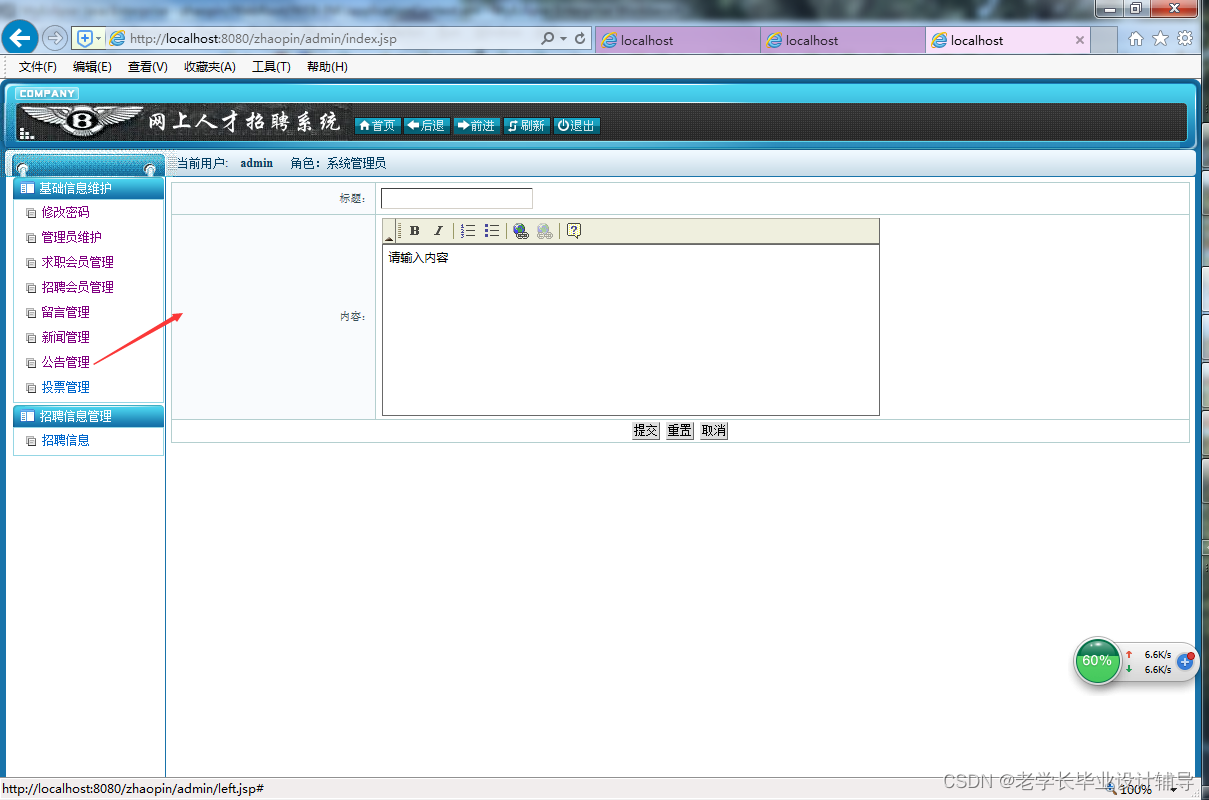Click the 刷新 refresh icon button
1209x800 pixels.
point(526,125)
